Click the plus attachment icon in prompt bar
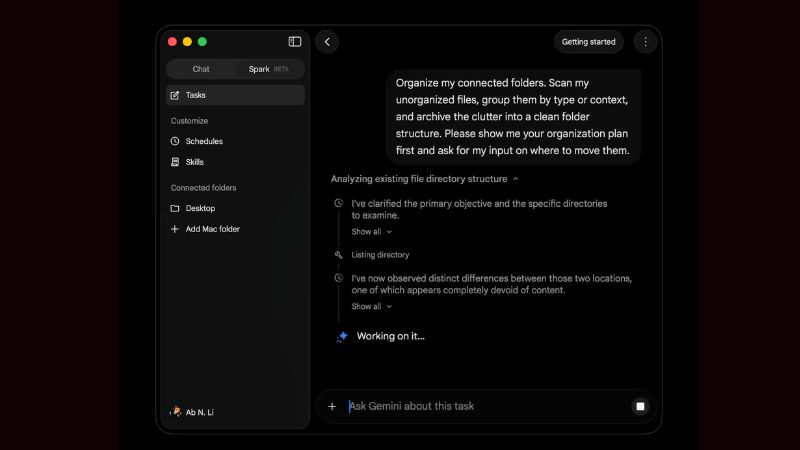The height and width of the screenshot is (450, 800). tap(332, 406)
